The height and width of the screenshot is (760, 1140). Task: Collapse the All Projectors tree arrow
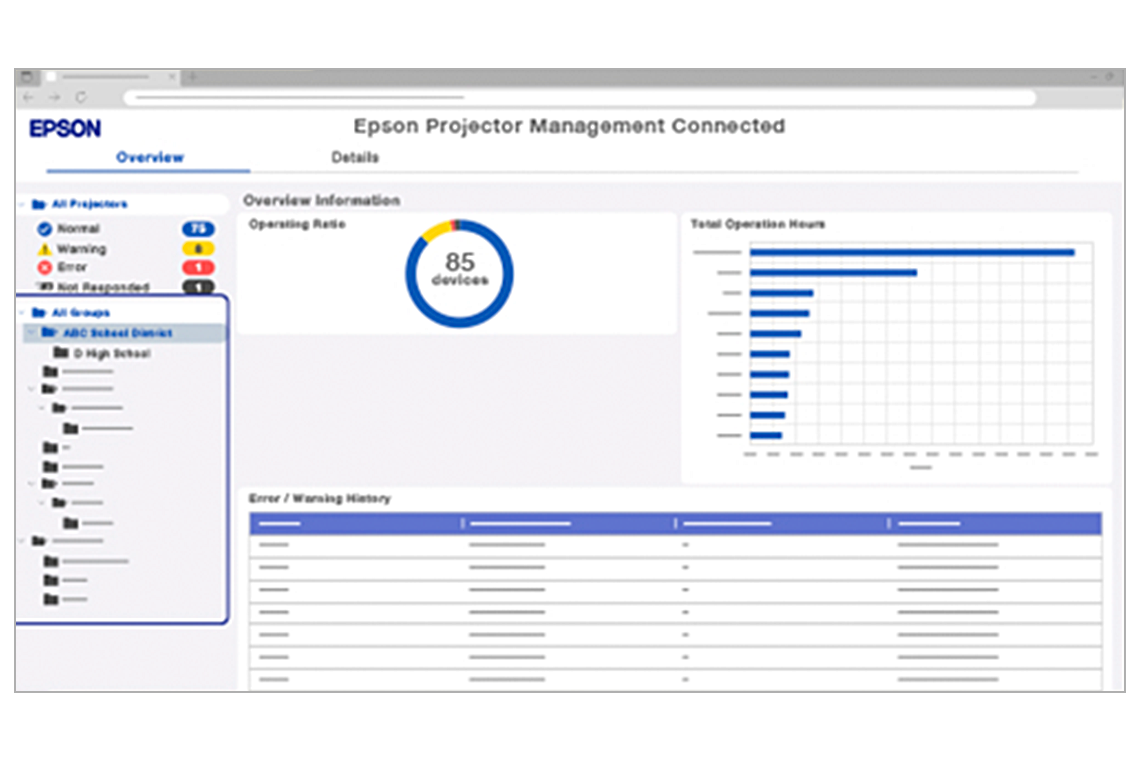[23, 204]
